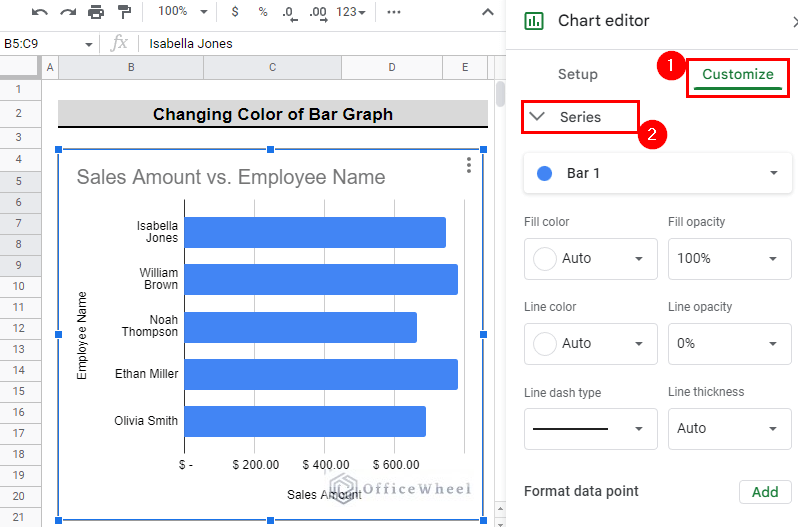Apply percent format icon
This screenshot has width=798, height=527.
(x=263, y=11)
